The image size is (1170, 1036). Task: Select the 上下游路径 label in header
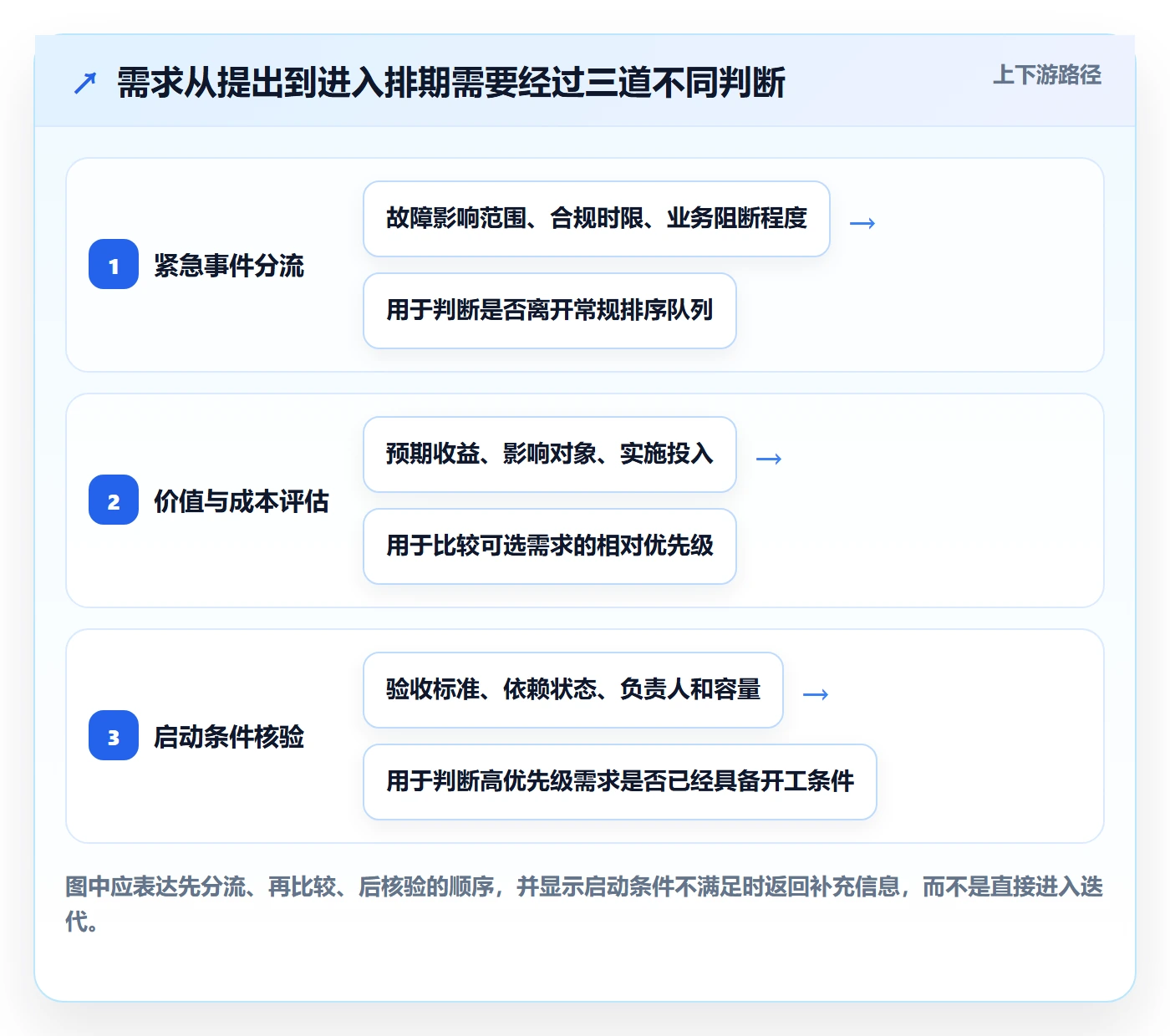pos(1047,75)
